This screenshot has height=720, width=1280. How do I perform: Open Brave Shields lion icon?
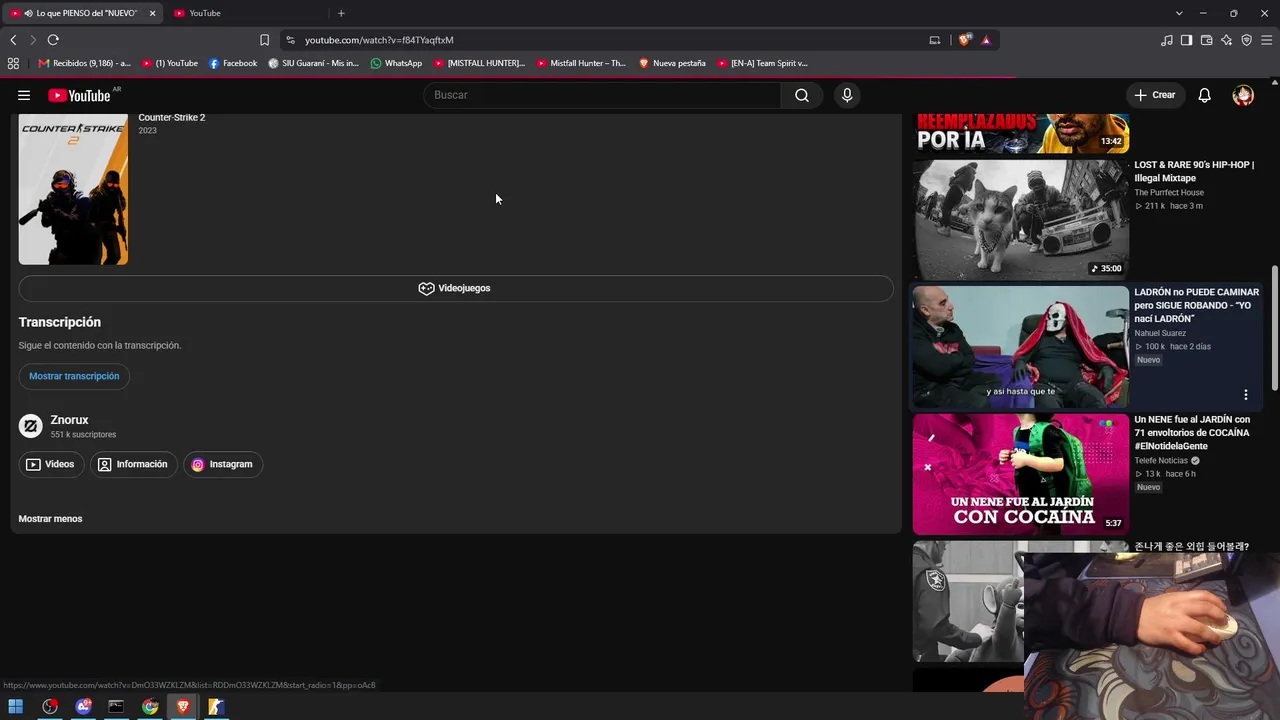(x=965, y=40)
